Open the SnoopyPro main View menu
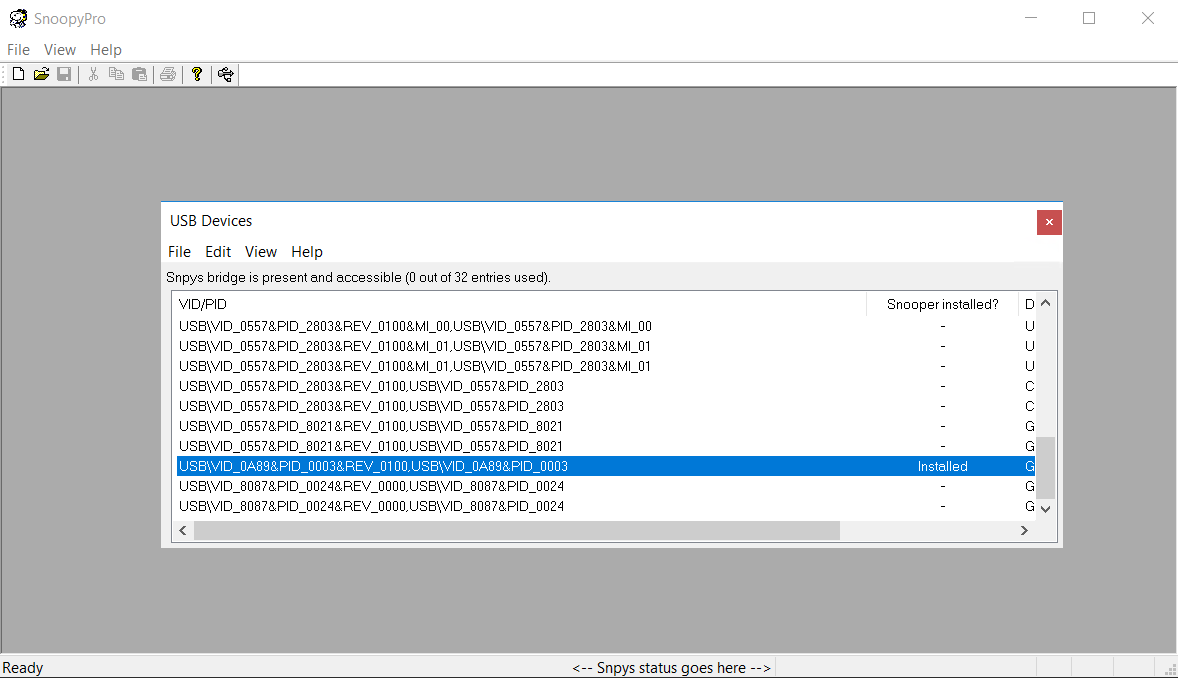This screenshot has width=1178, height=678. pyautogui.click(x=60, y=50)
